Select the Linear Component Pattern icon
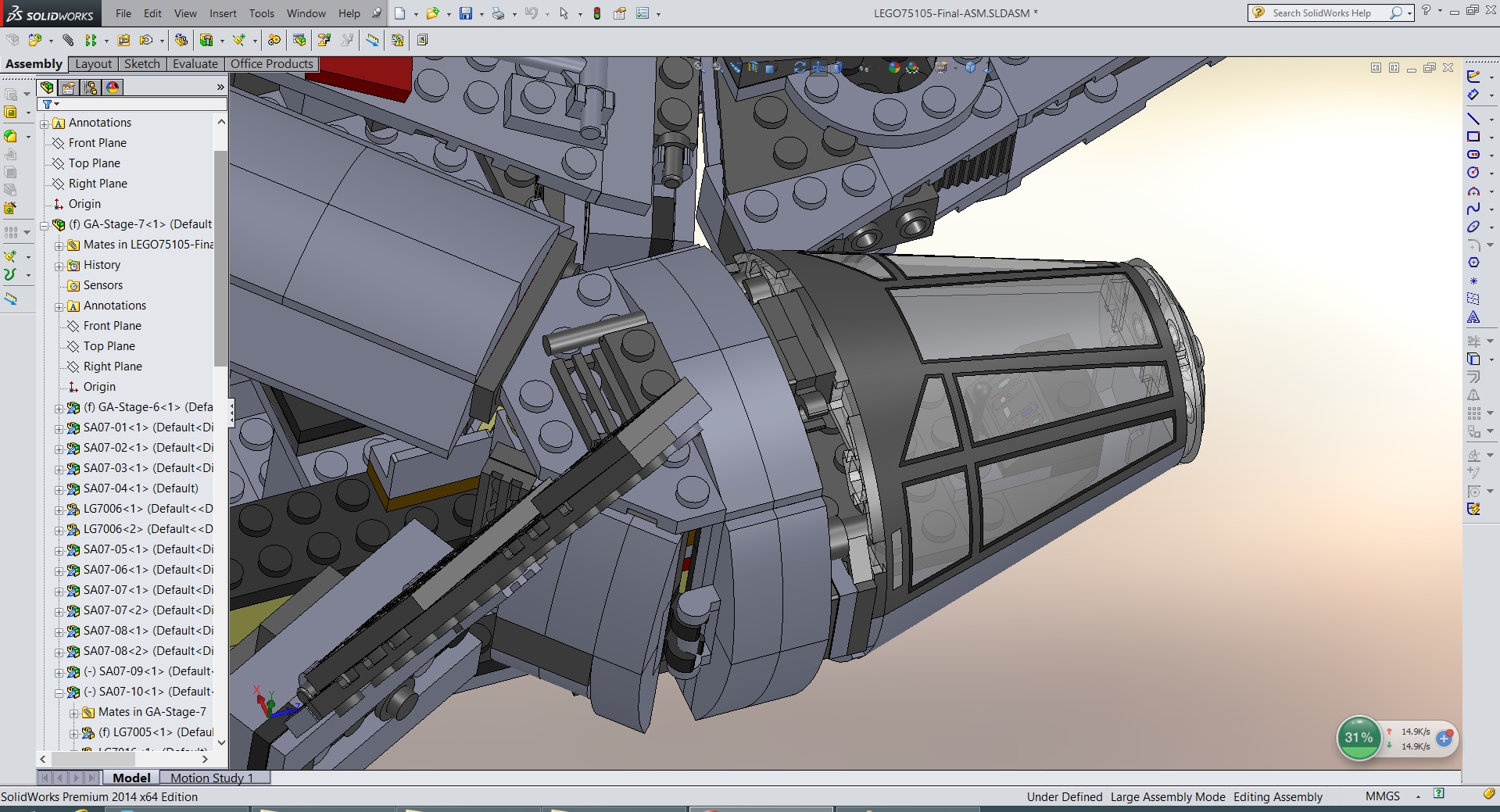The image size is (1500, 812). (x=91, y=40)
